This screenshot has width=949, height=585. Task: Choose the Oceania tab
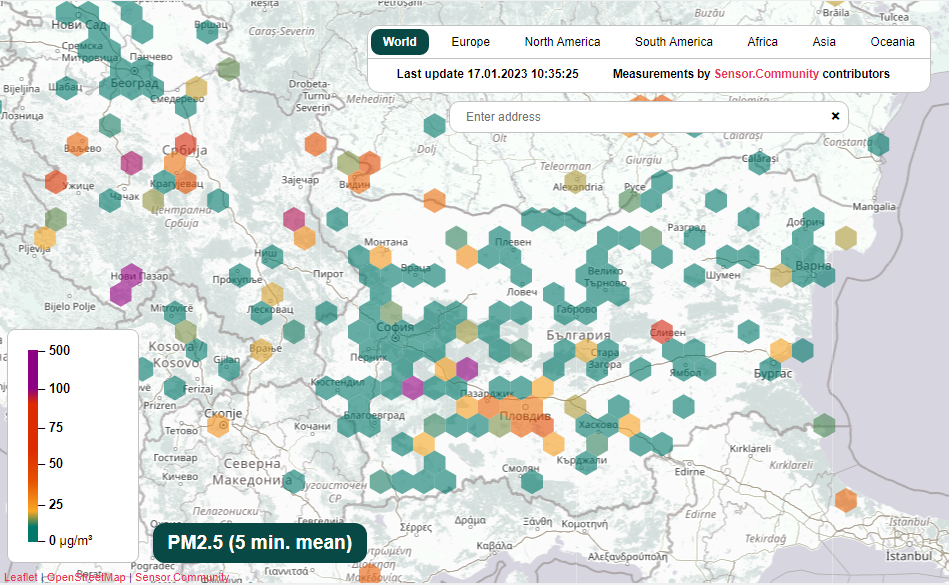point(892,42)
